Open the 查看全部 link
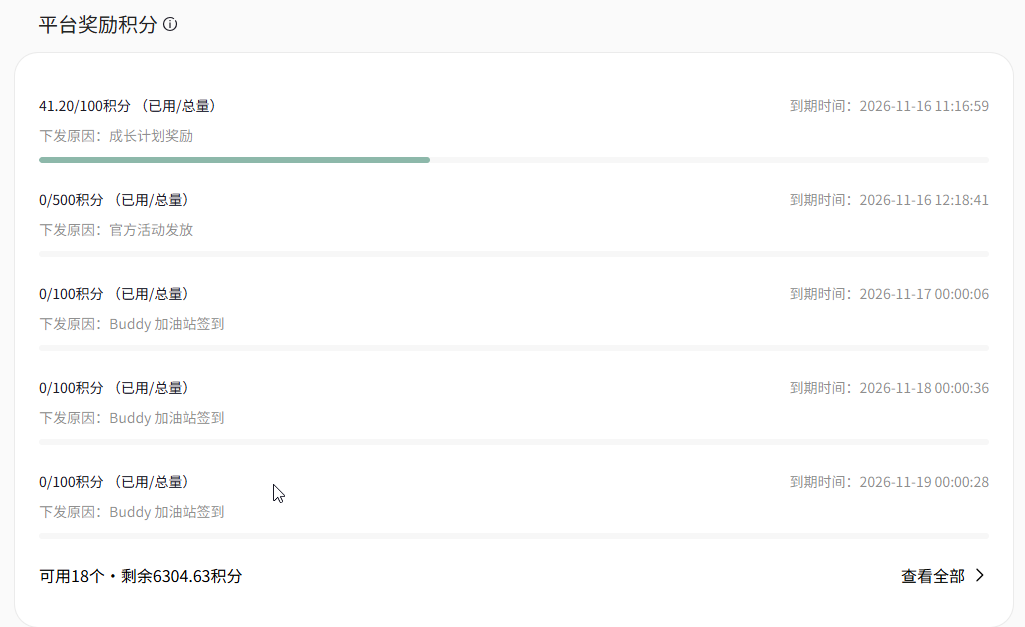The width and height of the screenshot is (1025, 627). (x=943, y=576)
